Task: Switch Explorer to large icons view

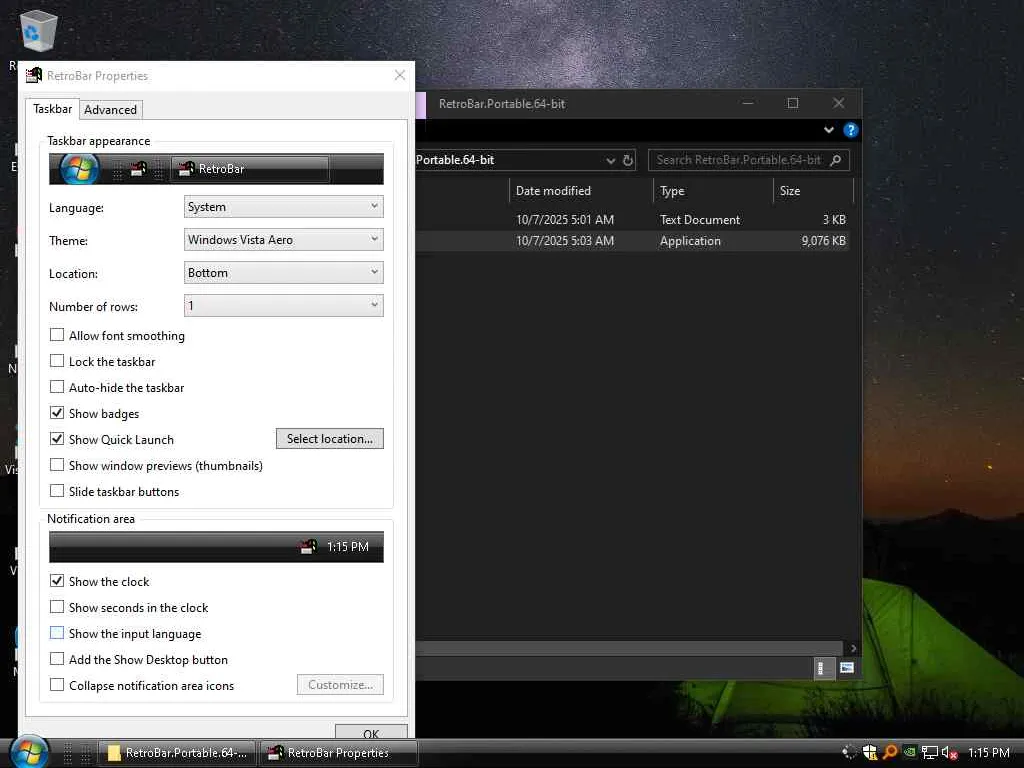Action: tap(846, 668)
